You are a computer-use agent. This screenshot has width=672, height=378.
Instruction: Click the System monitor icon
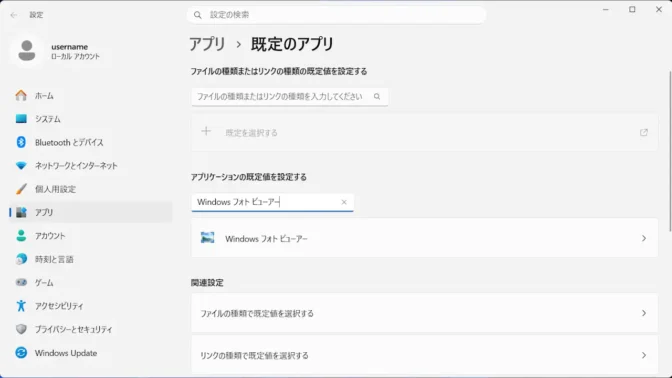coord(21,119)
